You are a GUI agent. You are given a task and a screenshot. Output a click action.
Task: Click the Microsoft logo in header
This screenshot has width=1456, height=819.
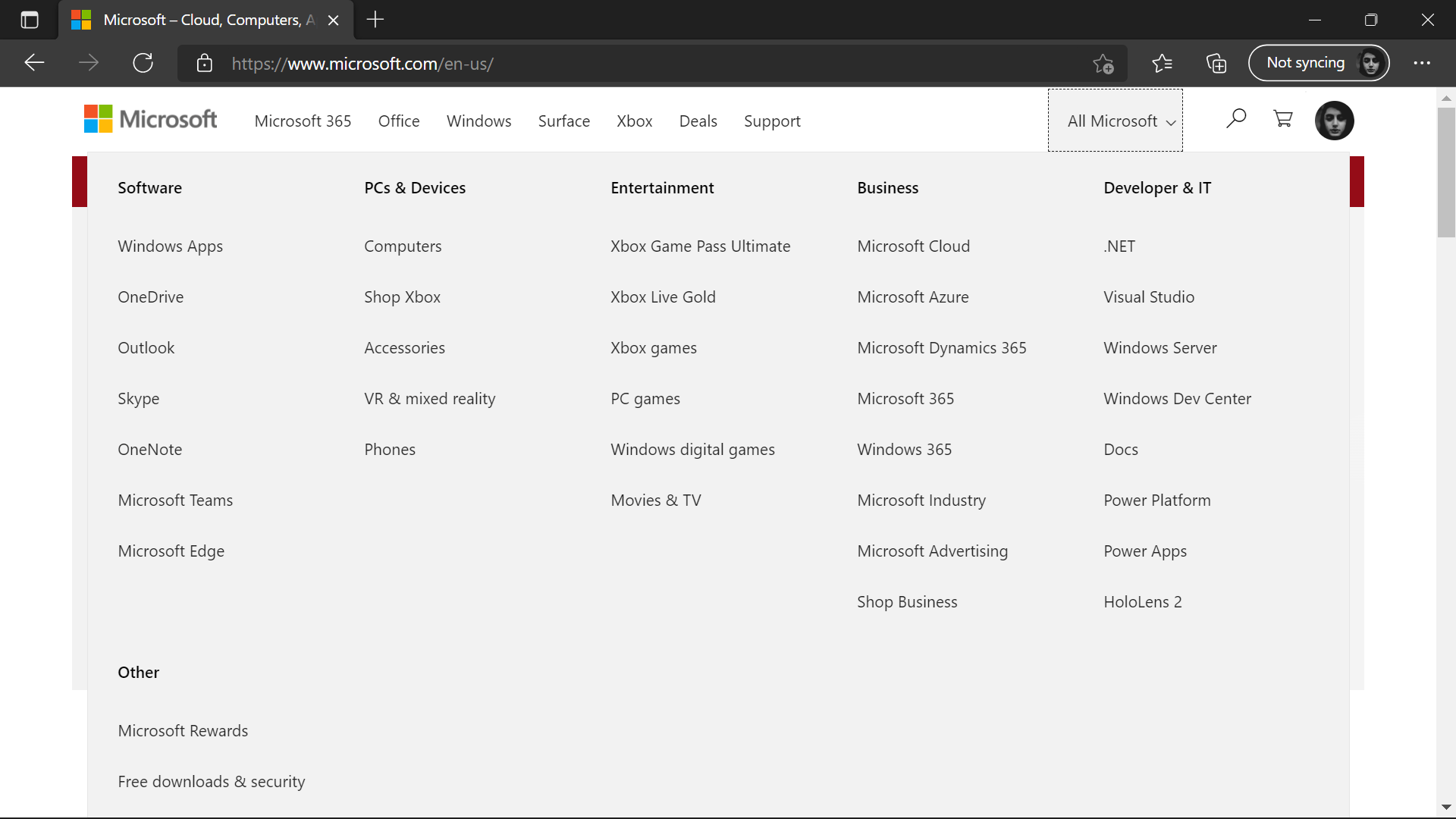pos(150,120)
